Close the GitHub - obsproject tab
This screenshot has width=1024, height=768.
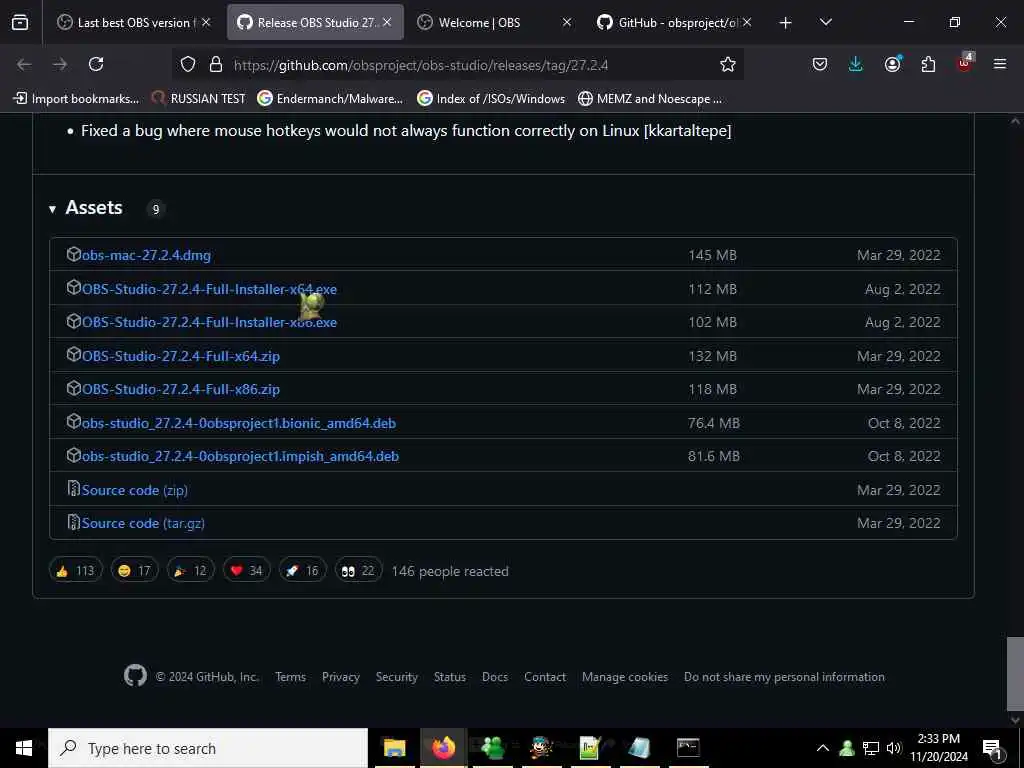tap(747, 22)
